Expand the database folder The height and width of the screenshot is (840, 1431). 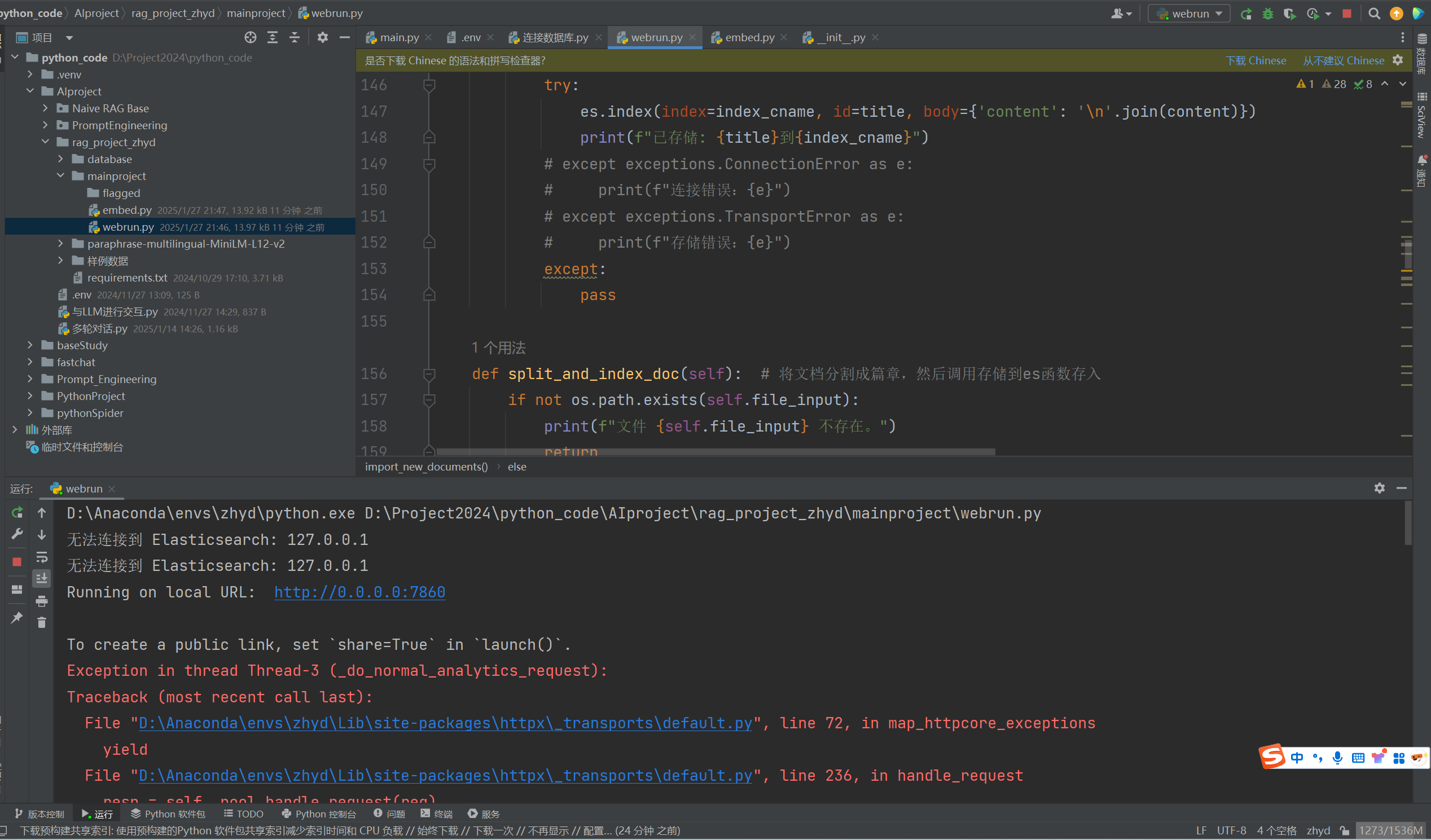(61, 159)
